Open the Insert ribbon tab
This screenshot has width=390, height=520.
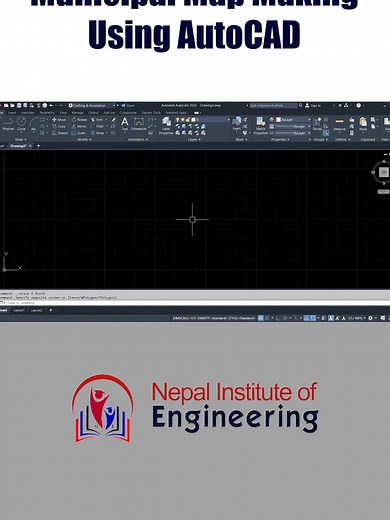[x=12, y=113]
